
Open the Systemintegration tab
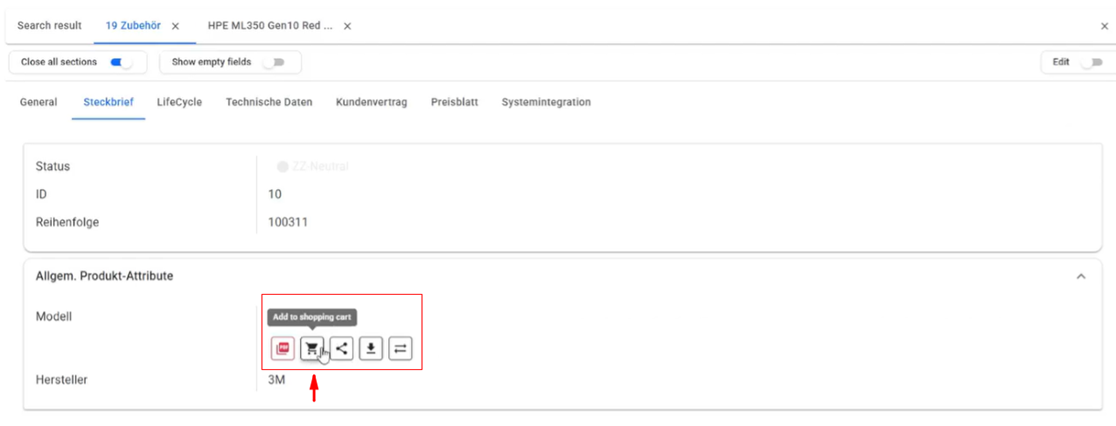546,102
